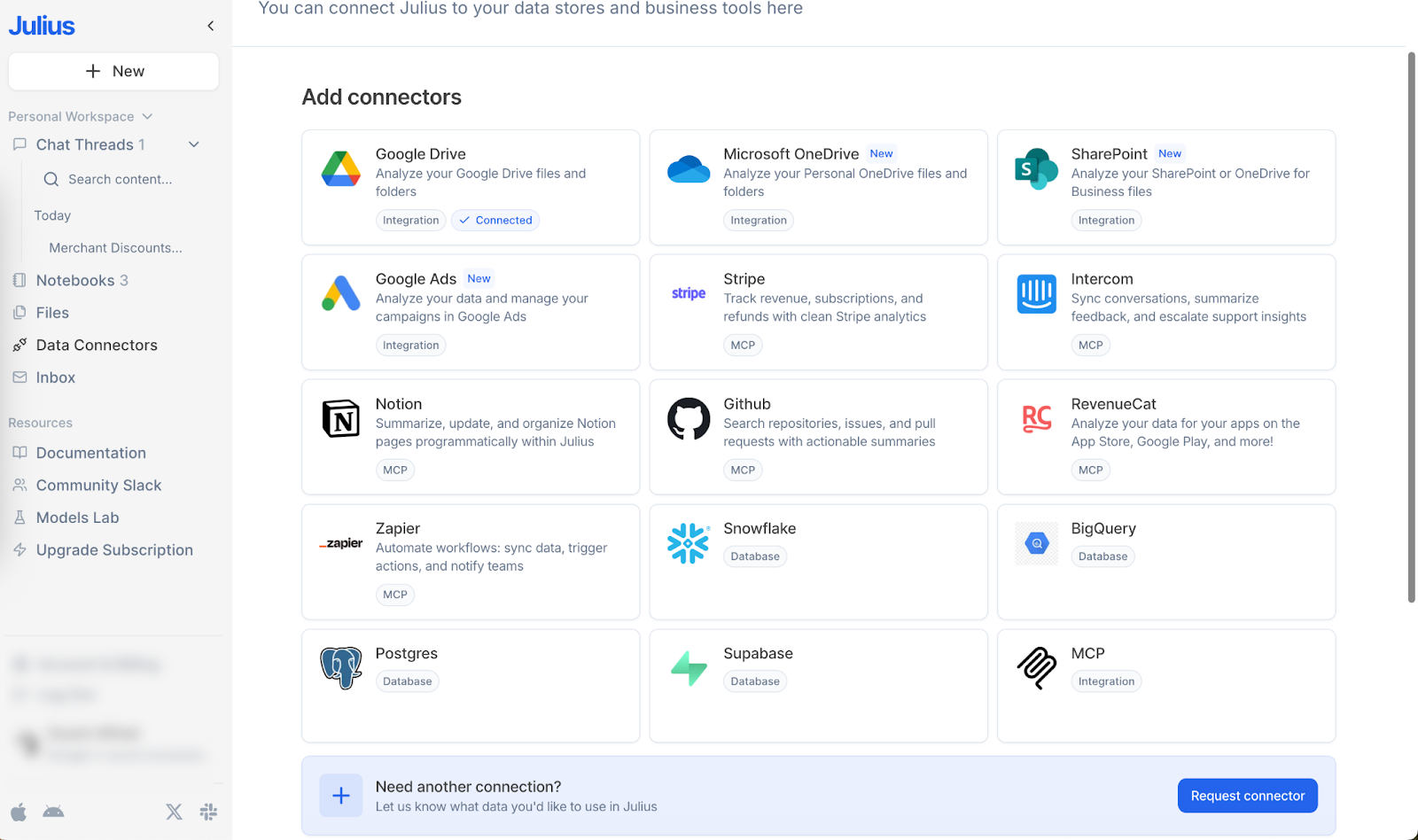This screenshot has width=1418, height=840.
Task: Click the Supabase lightning bolt icon
Action: (x=689, y=668)
